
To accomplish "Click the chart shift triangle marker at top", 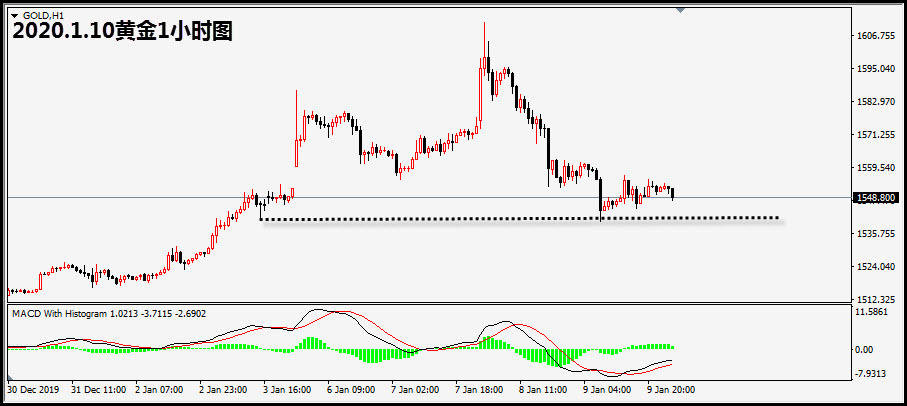I will point(681,11).
